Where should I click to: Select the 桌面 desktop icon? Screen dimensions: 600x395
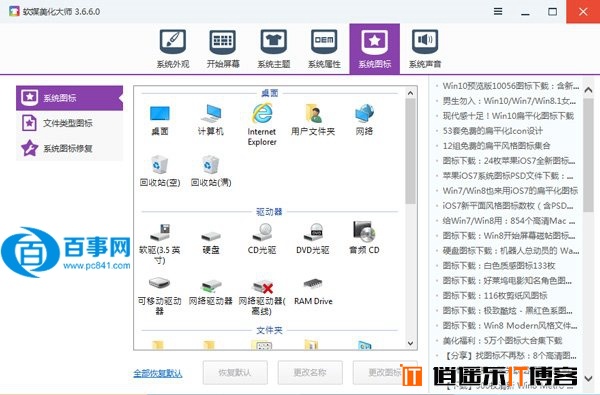pyautogui.click(x=160, y=120)
